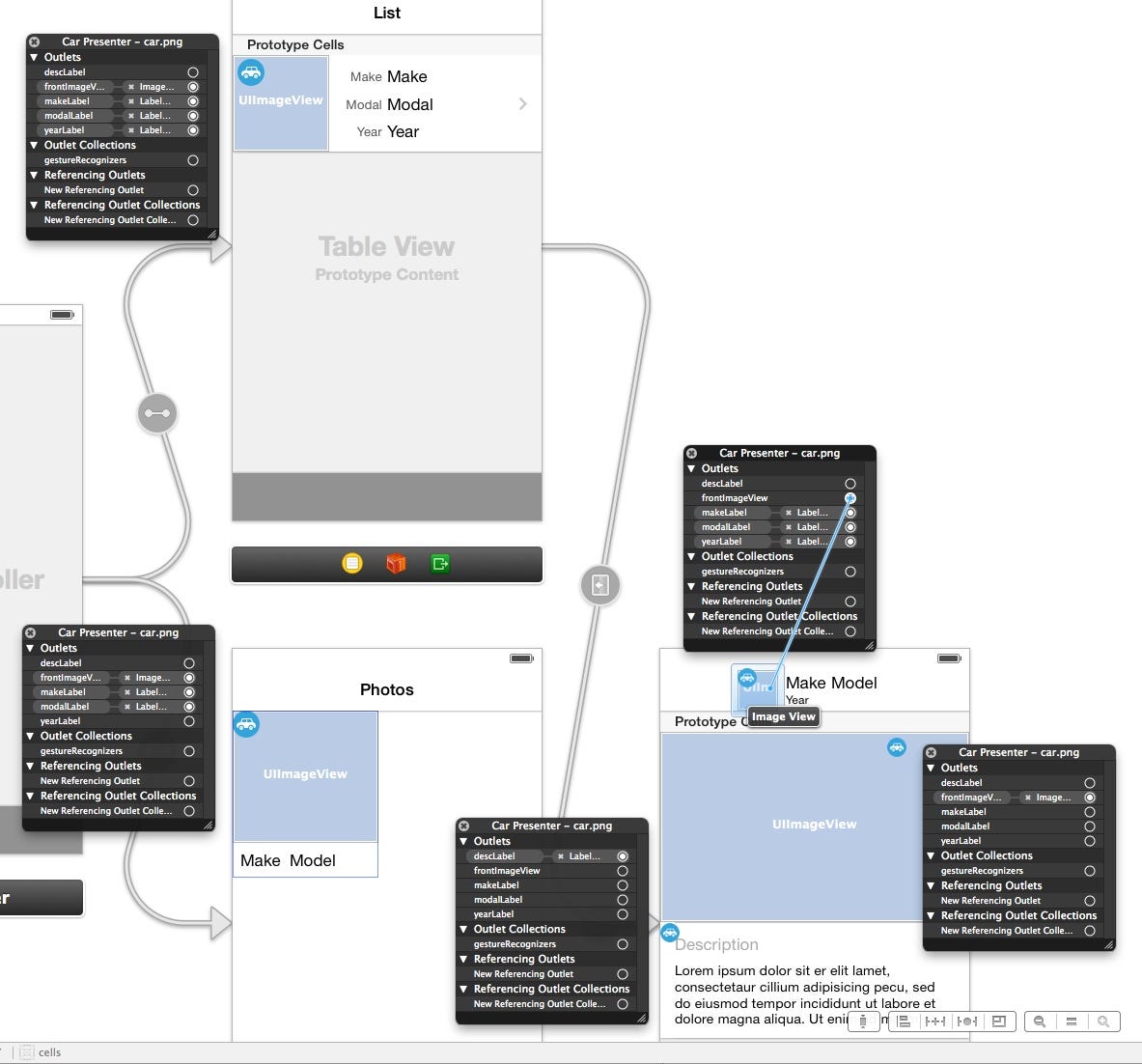Click the Modal row disclosure chevron in List cell

(522, 103)
